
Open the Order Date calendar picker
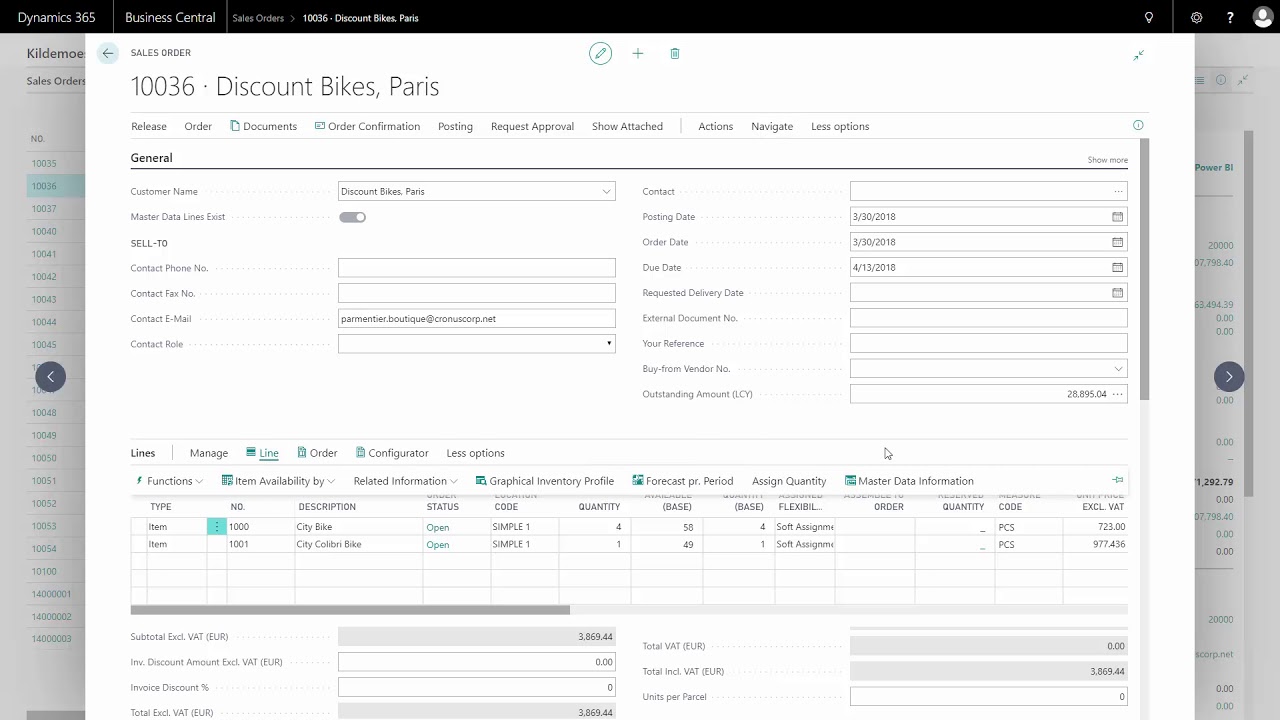[1118, 242]
